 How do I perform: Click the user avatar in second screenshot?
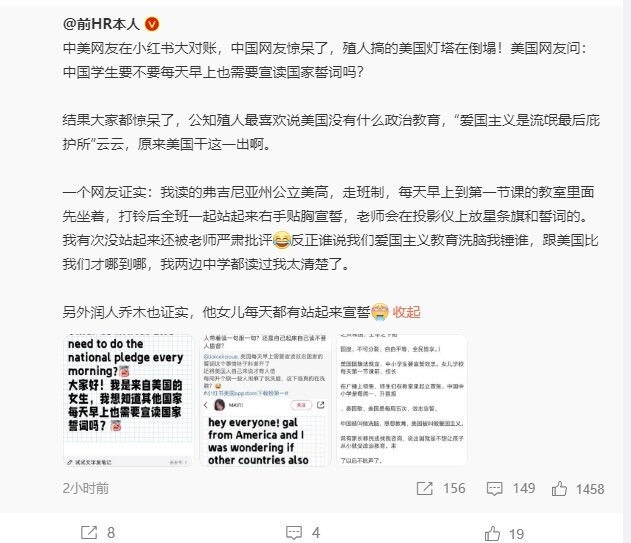[x=219, y=405]
